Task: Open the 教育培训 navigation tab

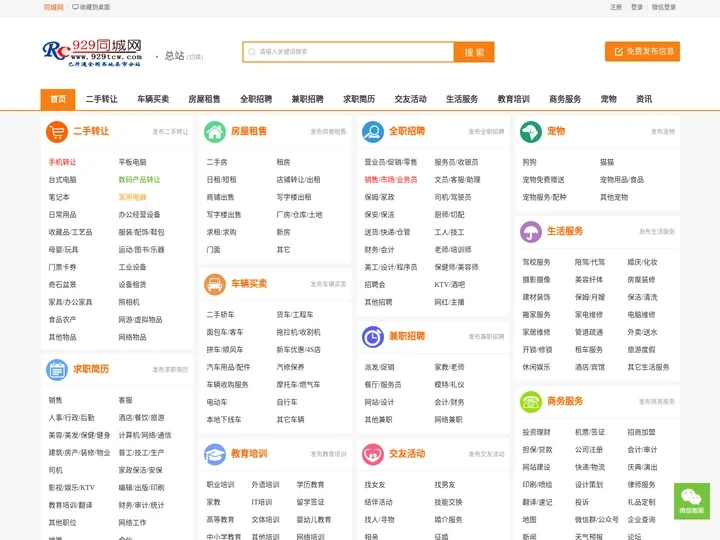Action: point(513,99)
